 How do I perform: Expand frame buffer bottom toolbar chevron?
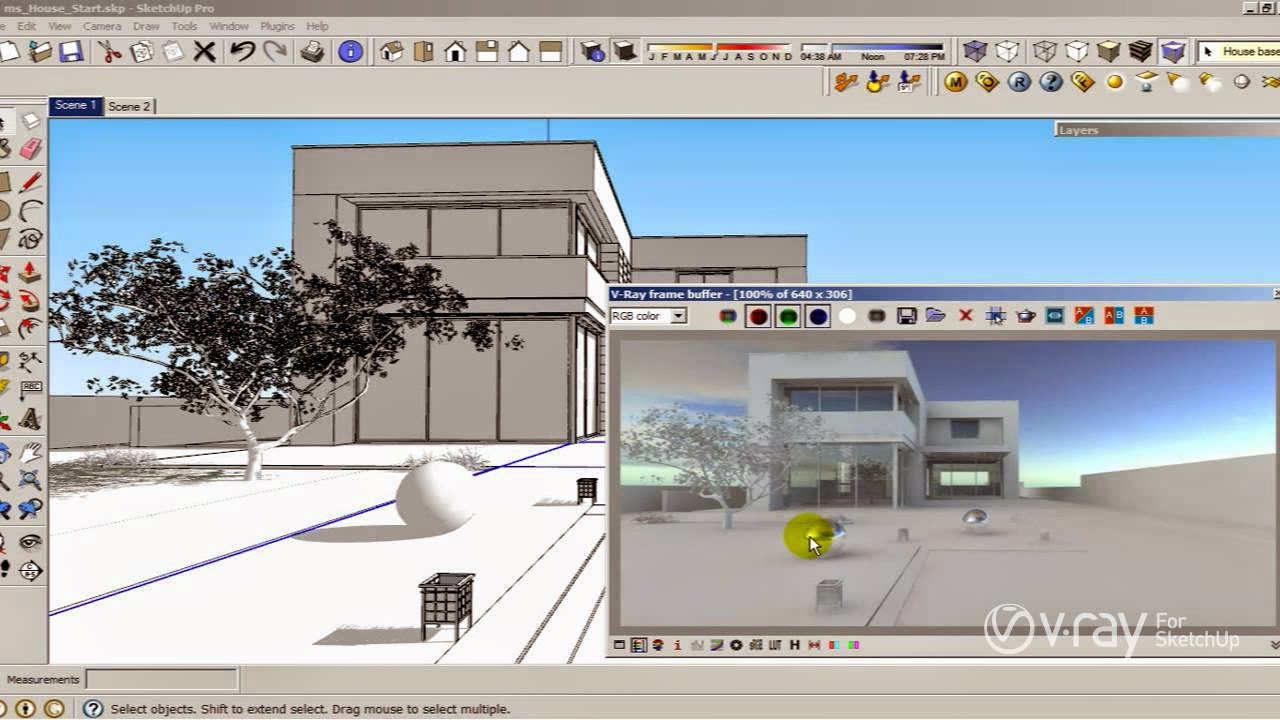click(1273, 645)
